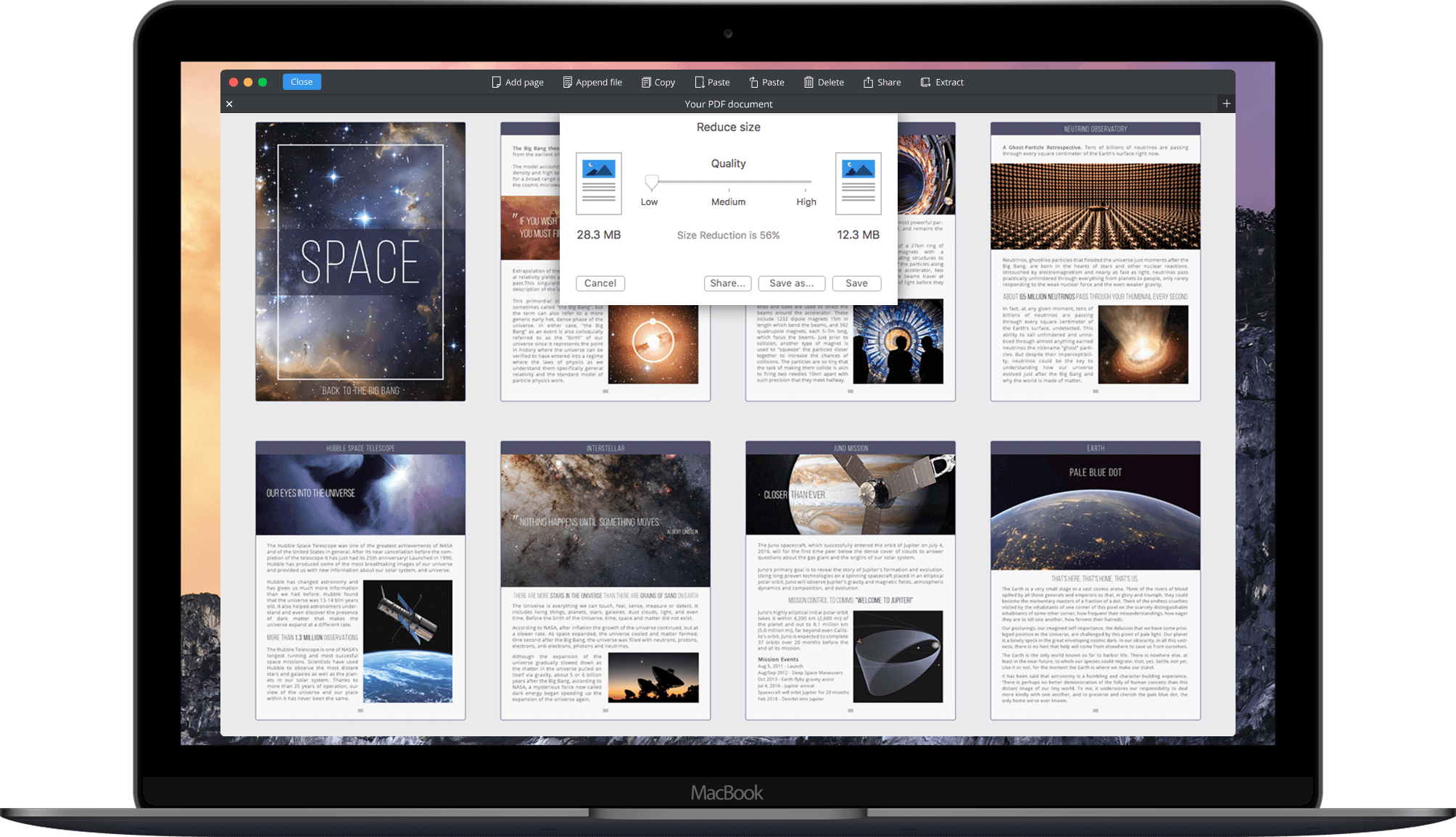Open the Hubble Space Telescope page thumbnail
The width and height of the screenshot is (1456, 837).
[362, 580]
